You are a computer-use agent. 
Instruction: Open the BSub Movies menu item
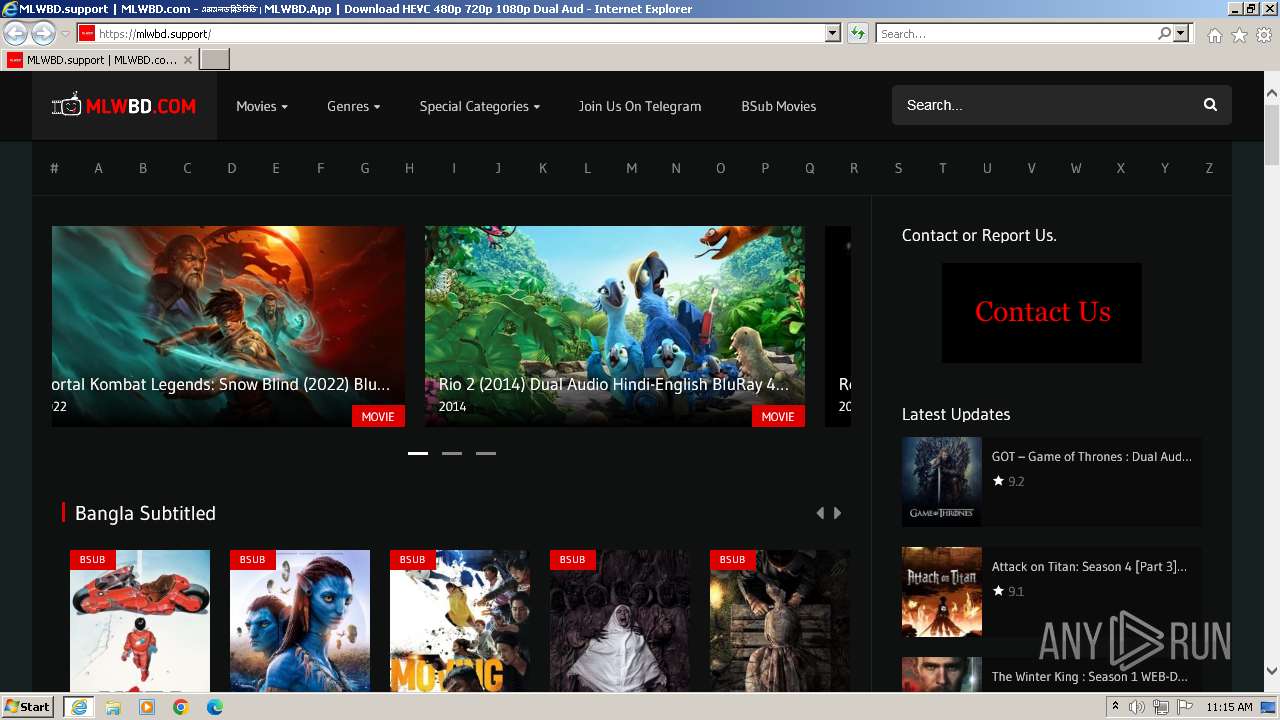779,106
